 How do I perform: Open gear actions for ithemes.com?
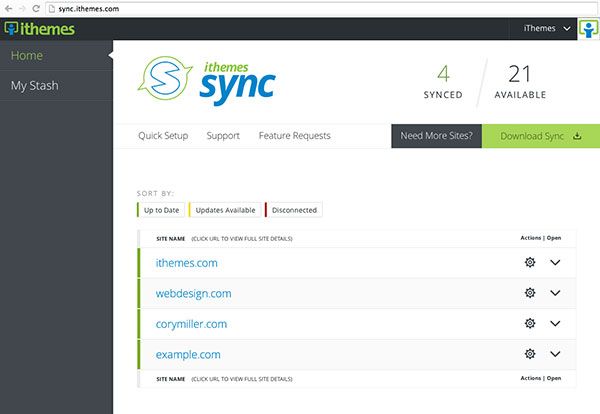click(x=530, y=262)
